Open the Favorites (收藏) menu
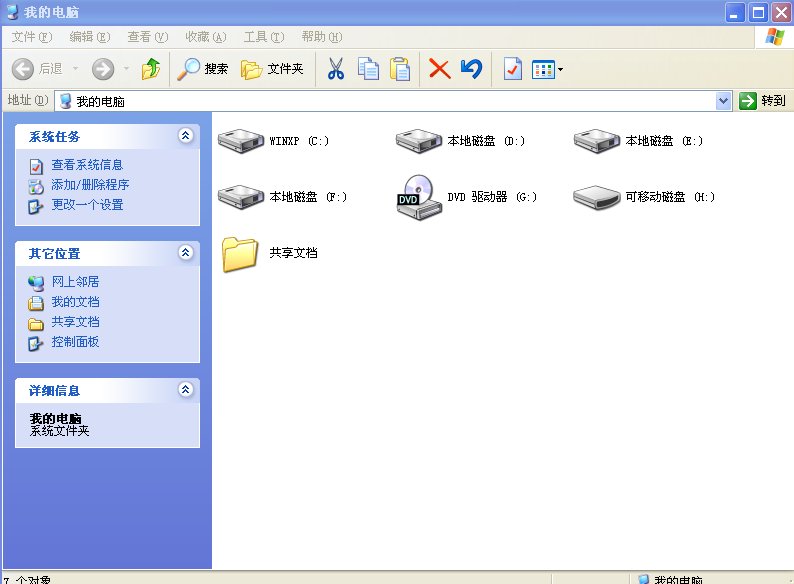Screen dimensions: 794x584 click(205, 37)
